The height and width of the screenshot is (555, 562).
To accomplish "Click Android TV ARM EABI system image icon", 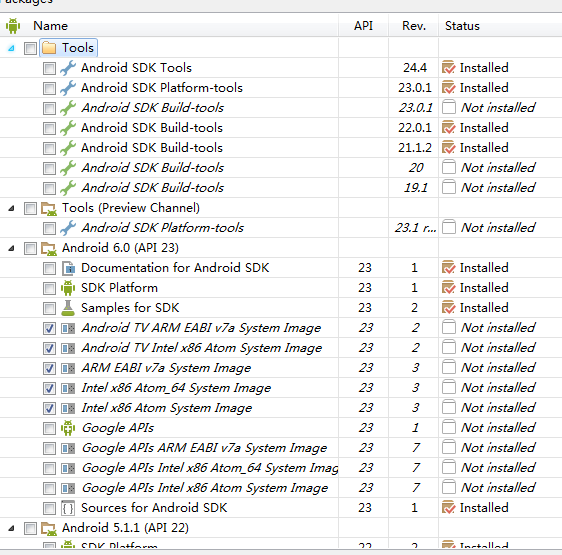I will tap(68, 328).
